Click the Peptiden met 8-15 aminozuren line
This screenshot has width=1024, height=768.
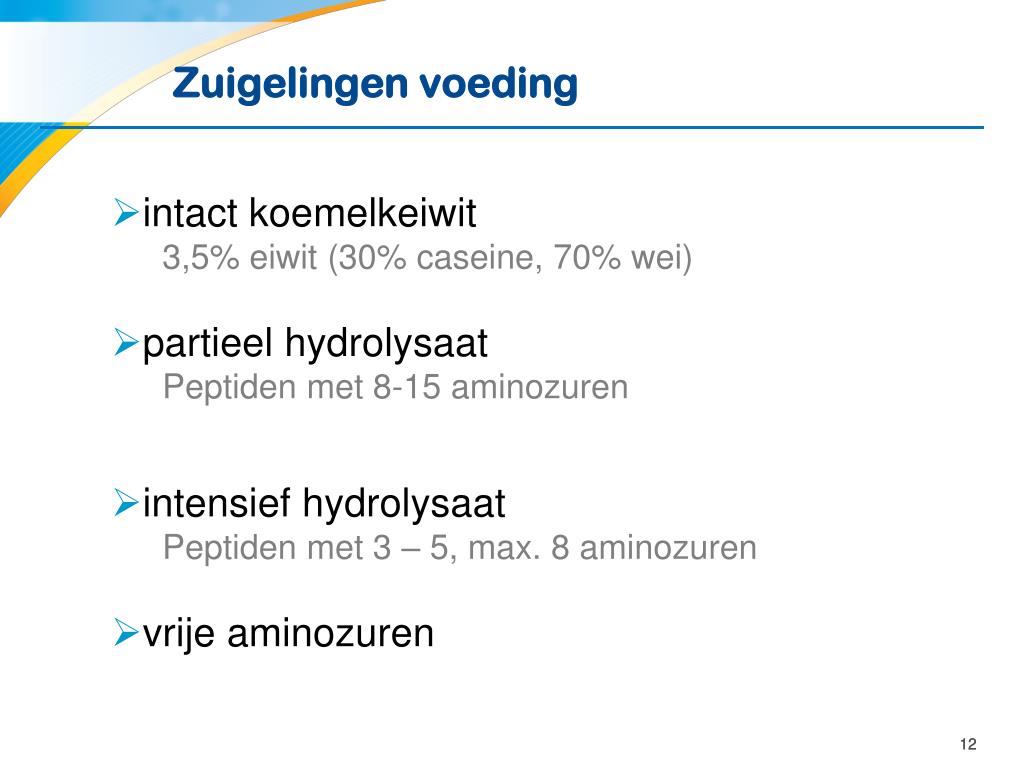pyautogui.click(x=395, y=387)
